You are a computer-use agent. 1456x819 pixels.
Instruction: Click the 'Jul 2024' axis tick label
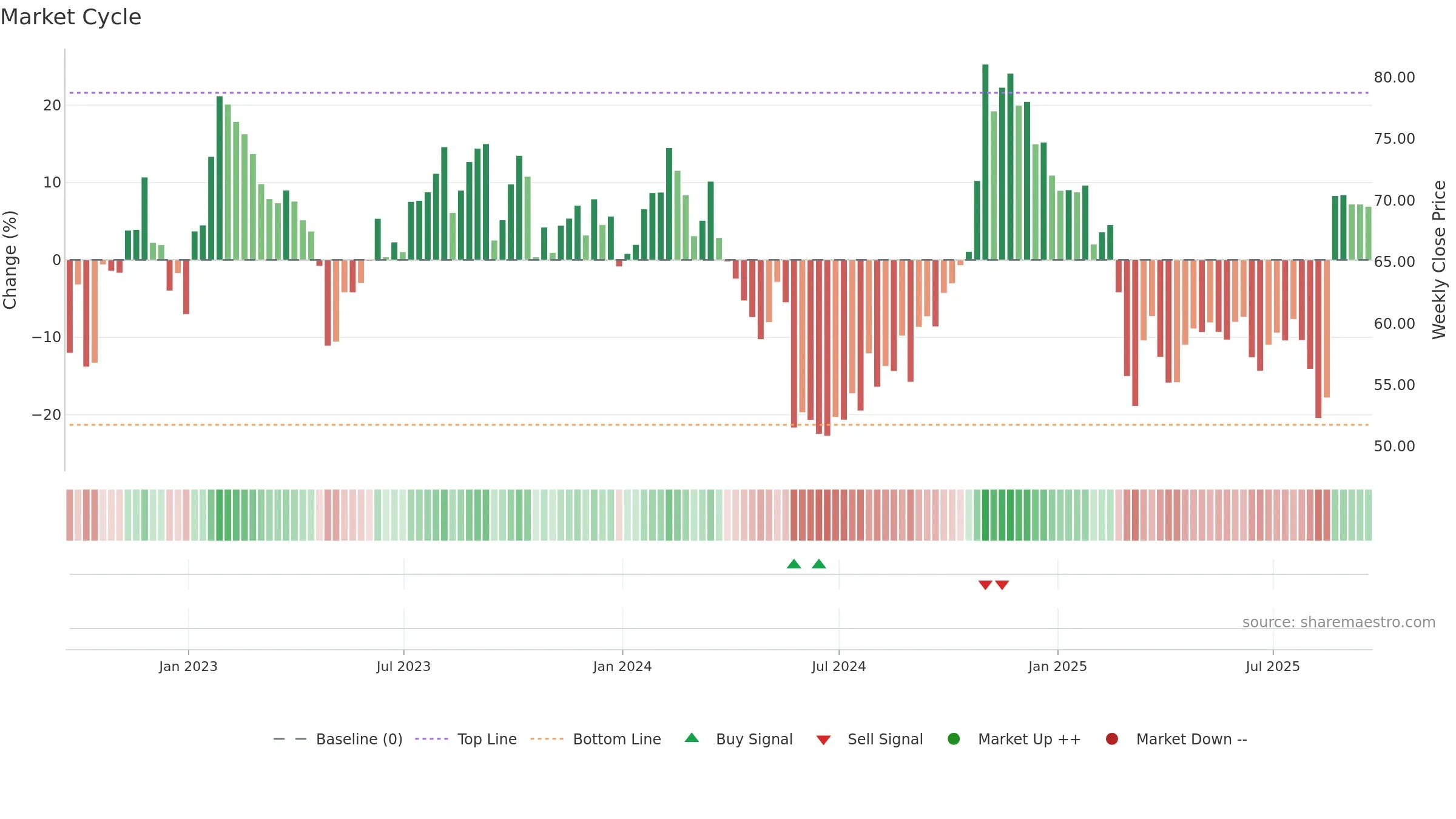pos(839,667)
